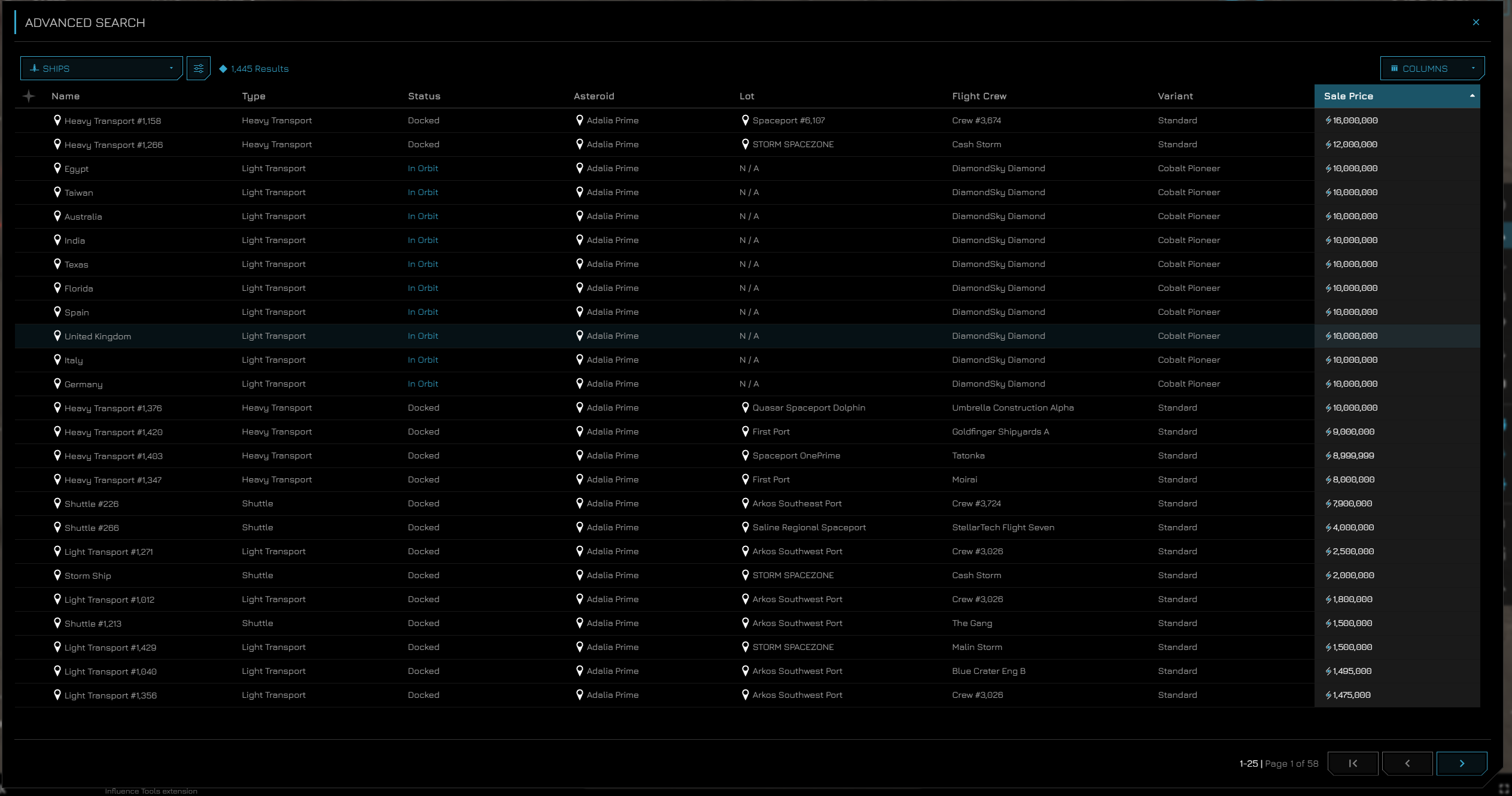
Task: Click location pin beside Egypt ship name
Action: [57, 168]
